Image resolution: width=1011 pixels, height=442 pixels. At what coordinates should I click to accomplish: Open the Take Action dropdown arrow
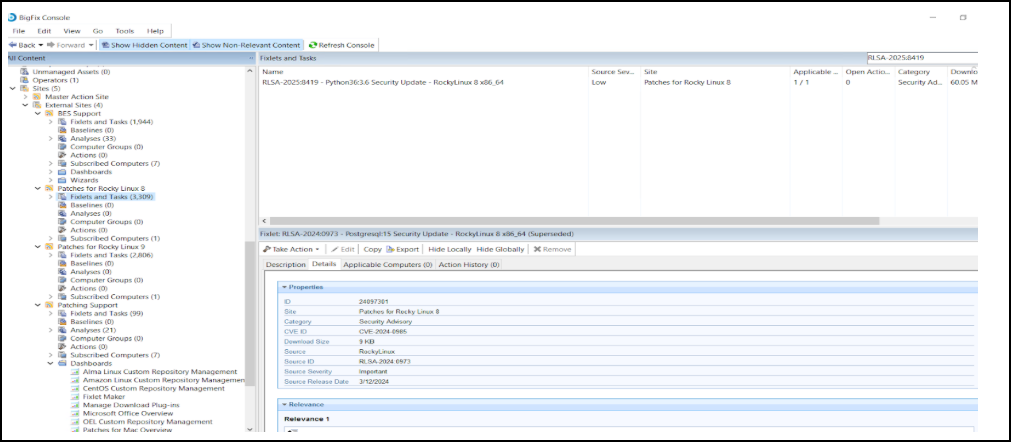(x=317, y=249)
